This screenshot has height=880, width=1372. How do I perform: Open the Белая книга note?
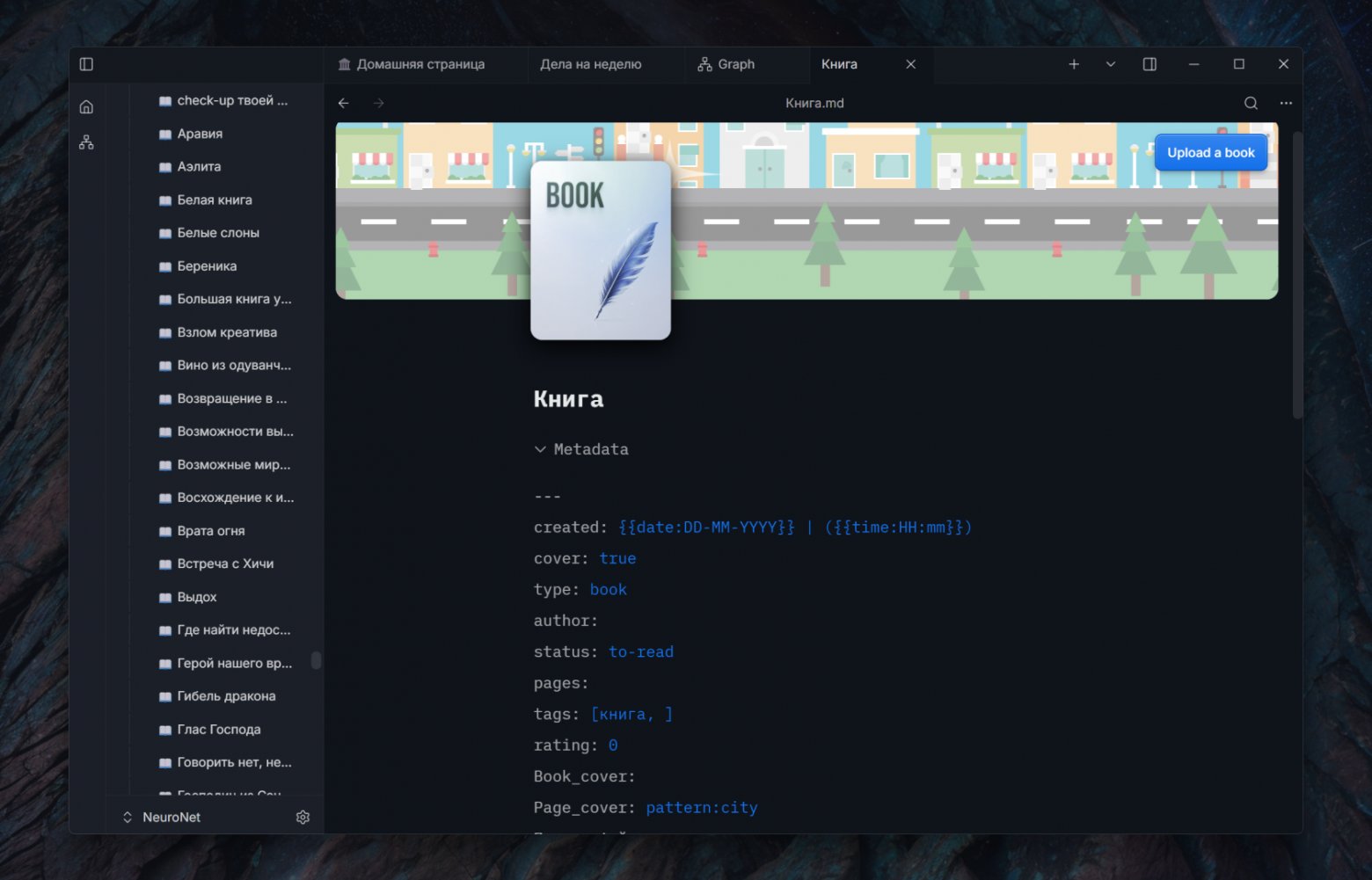pos(215,200)
